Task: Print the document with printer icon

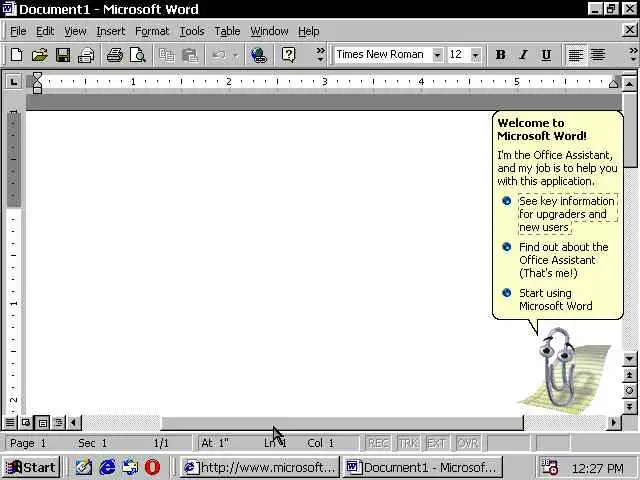Action: pyautogui.click(x=115, y=55)
